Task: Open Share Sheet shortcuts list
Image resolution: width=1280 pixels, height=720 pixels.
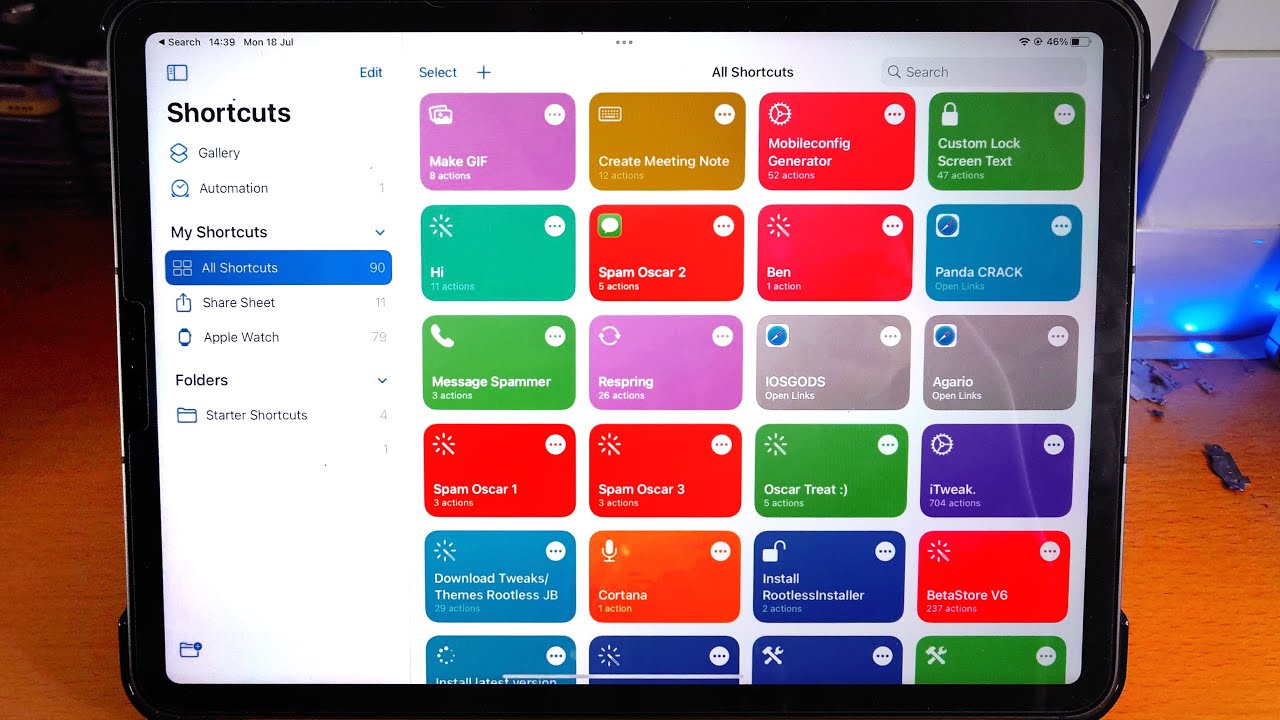Action: click(x=278, y=303)
